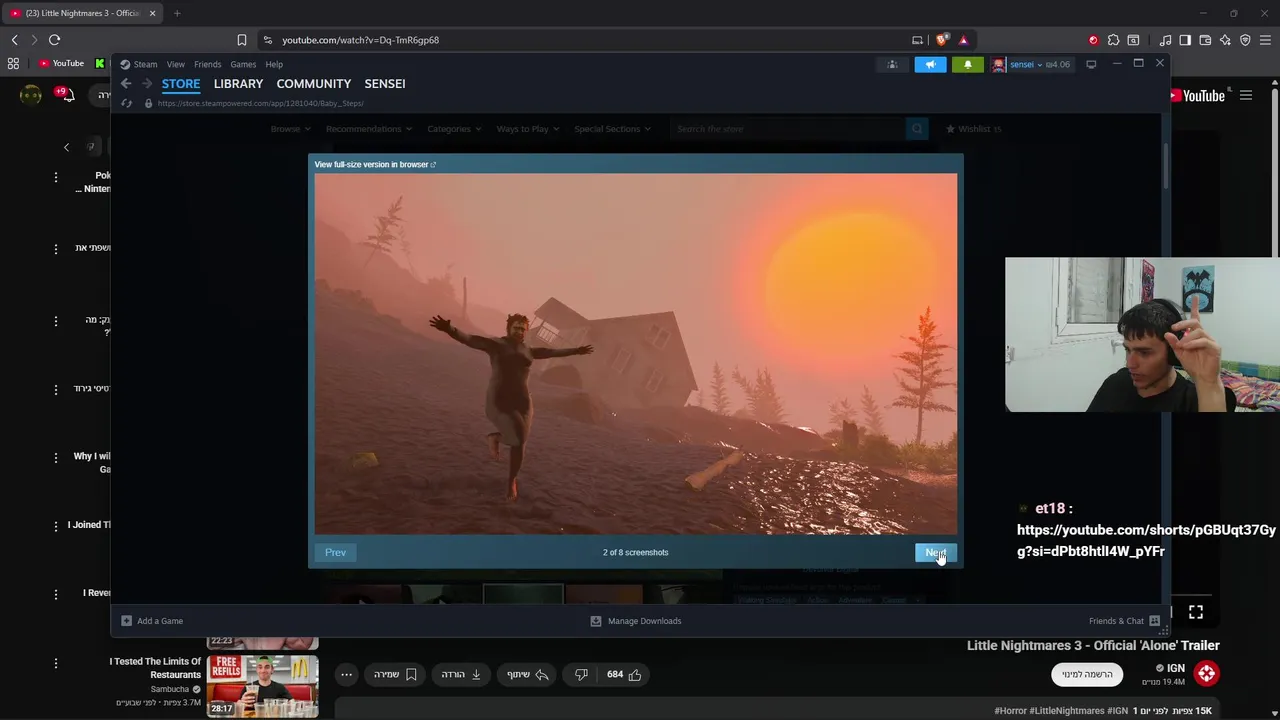Screen dimensions: 1280x720
Task: Click View full-size version in browser link
Action: point(375,164)
